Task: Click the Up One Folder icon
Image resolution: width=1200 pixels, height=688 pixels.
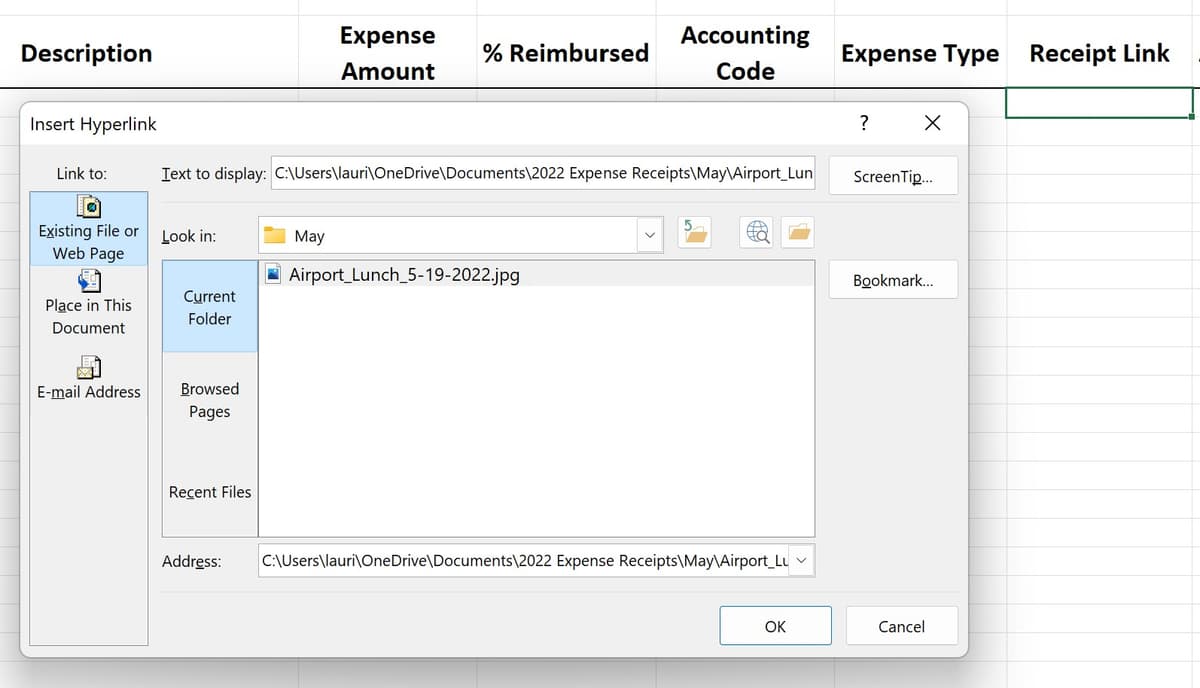Action: tap(696, 233)
